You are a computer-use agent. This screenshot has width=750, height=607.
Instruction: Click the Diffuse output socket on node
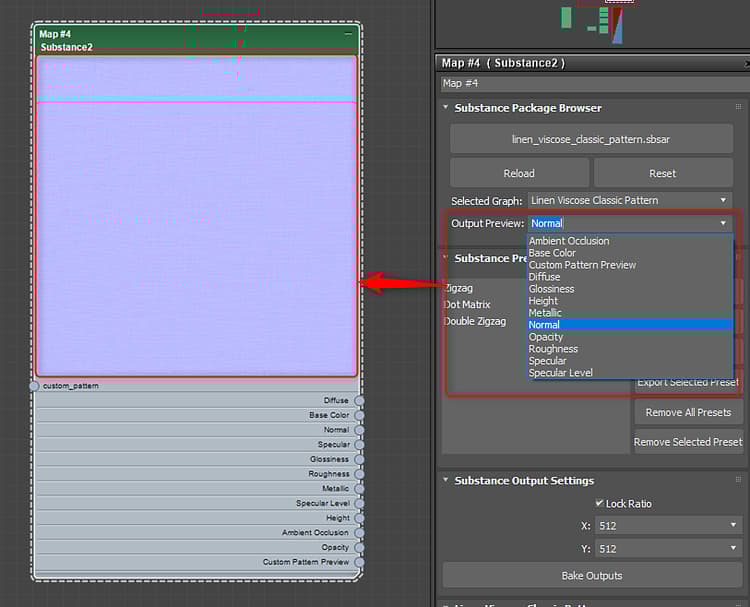point(359,401)
